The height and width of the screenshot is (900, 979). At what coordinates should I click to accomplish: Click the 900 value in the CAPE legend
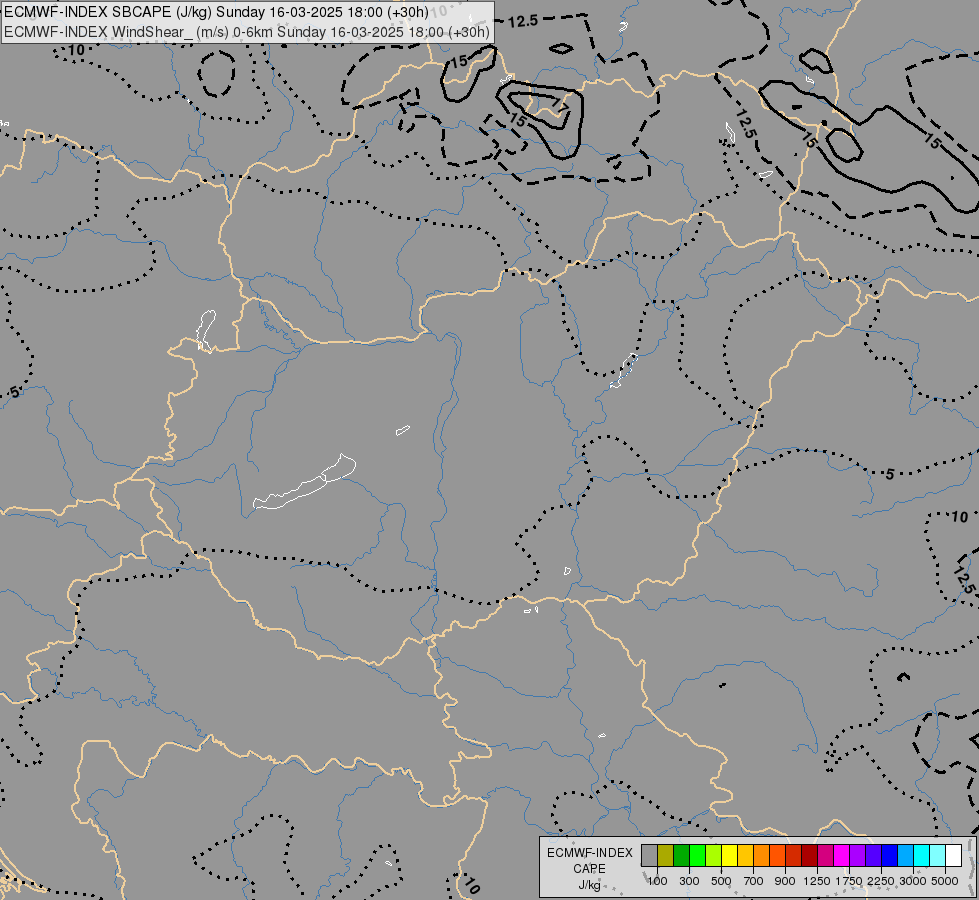coord(785,881)
